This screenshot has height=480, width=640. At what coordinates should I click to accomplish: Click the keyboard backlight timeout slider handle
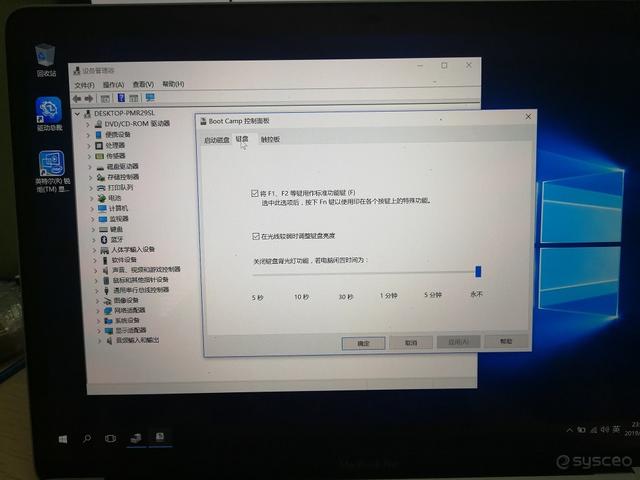pos(478,271)
